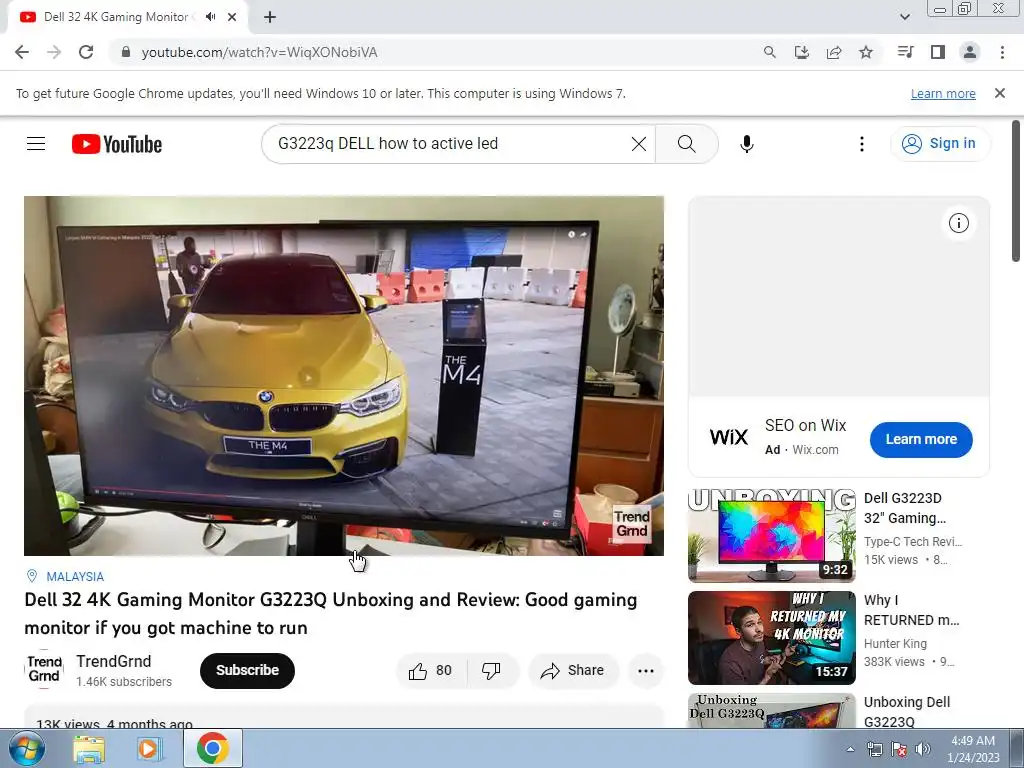Dismiss the Windows 7 update notice
The width and height of the screenshot is (1024, 768).
tap(1000, 93)
